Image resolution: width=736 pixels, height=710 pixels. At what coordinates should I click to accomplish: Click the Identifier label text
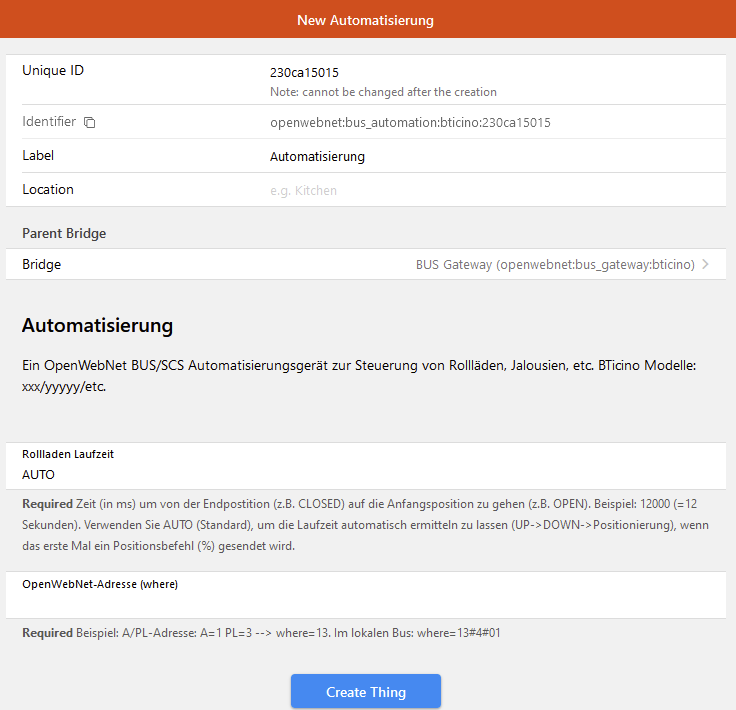pos(49,122)
